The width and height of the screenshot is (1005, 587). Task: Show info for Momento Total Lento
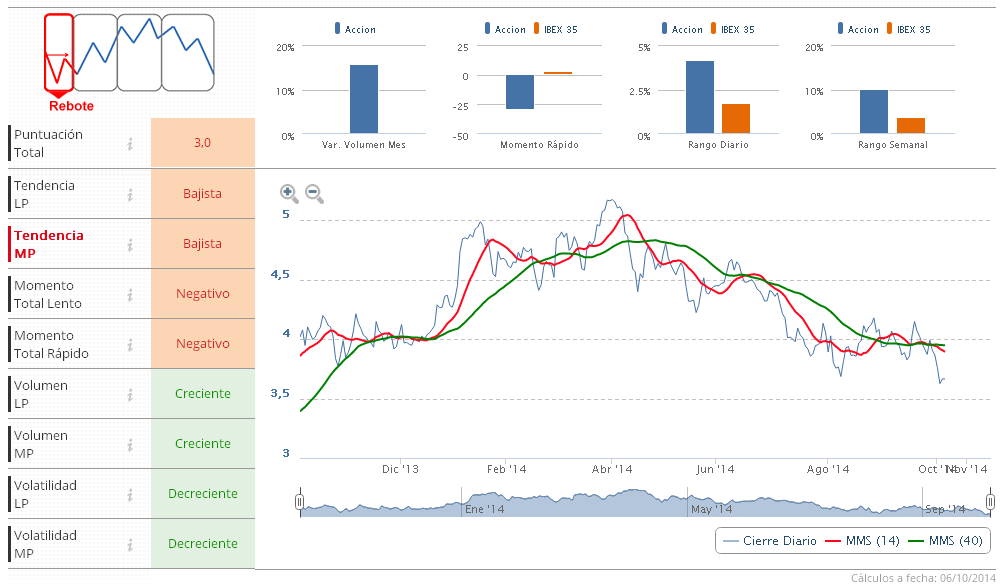[130, 294]
